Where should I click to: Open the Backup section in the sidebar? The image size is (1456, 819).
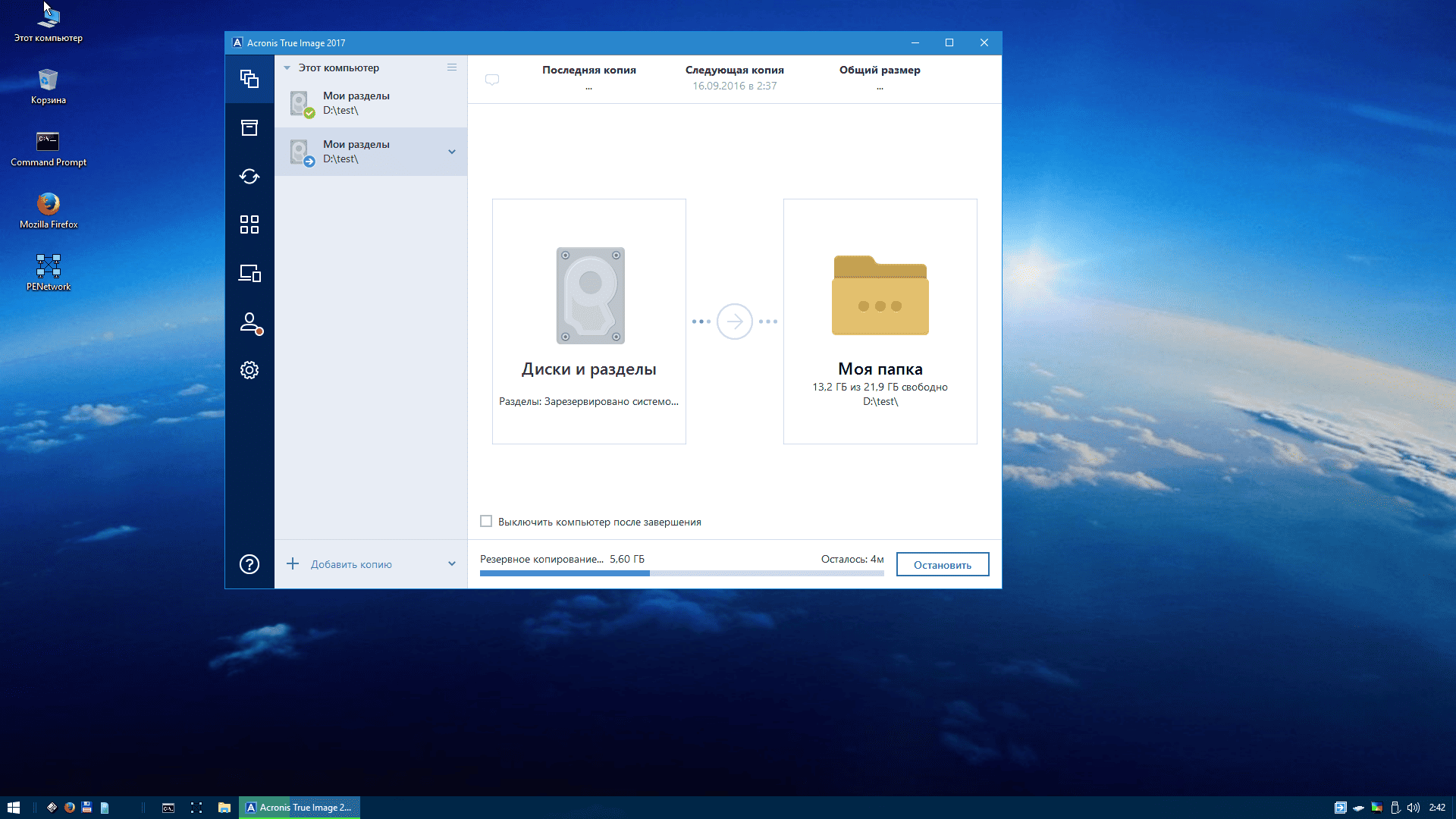[x=249, y=79]
